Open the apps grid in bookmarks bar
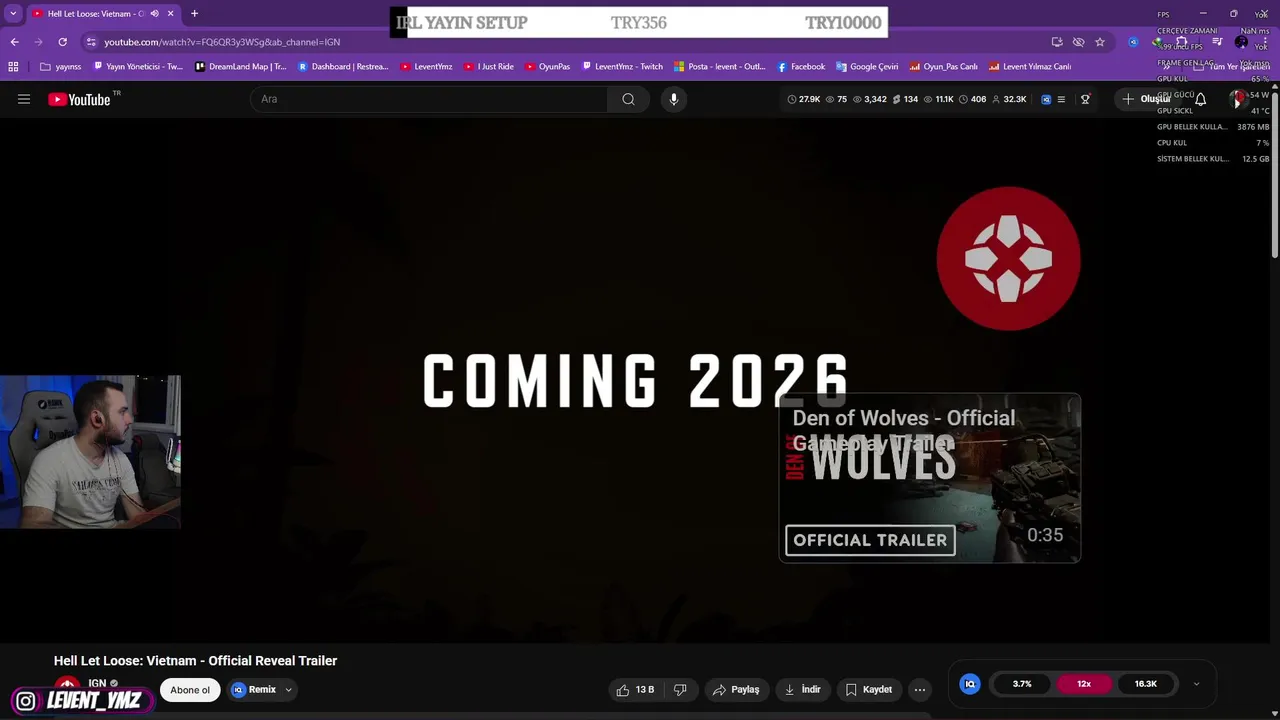This screenshot has height=720, width=1280. click(13, 67)
